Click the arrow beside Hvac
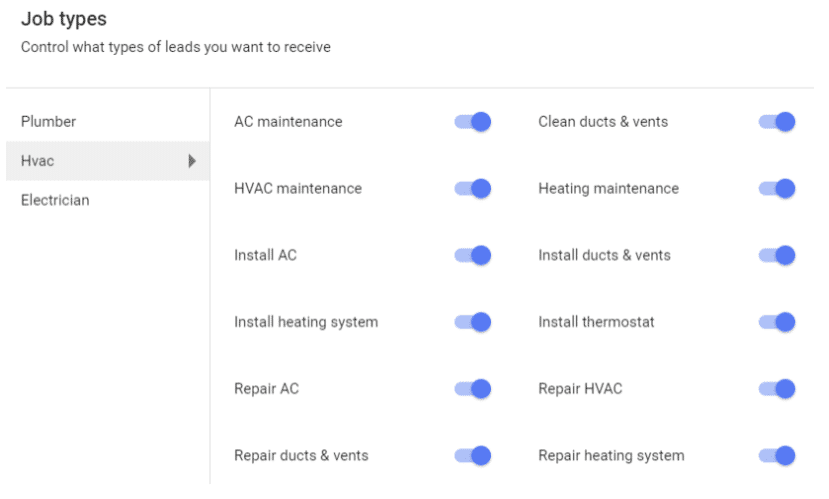Image resolution: width=829 pixels, height=499 pixels. pos(192,161)
